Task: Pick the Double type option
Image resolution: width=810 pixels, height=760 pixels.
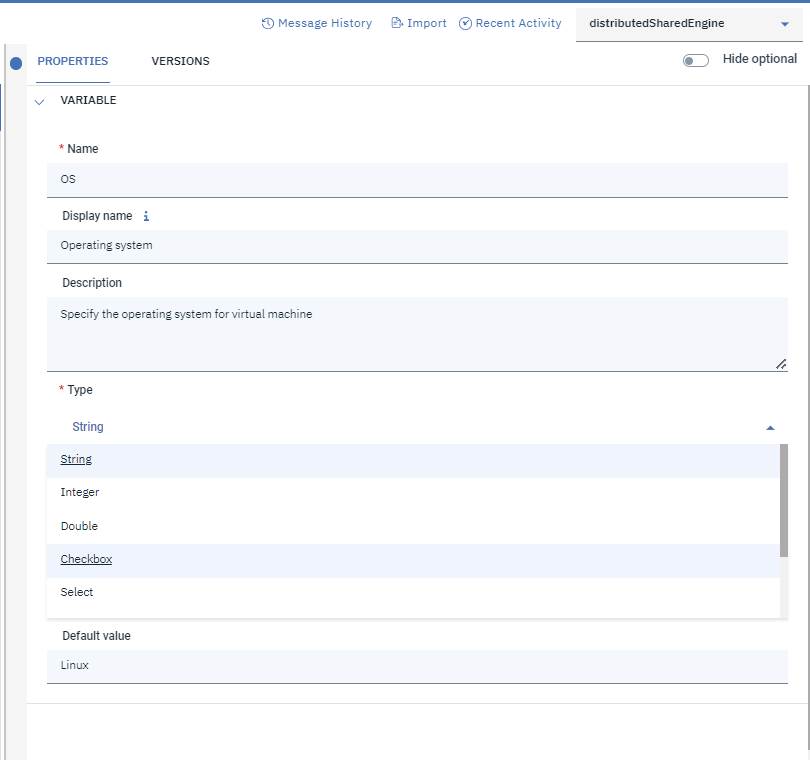Action: [x=79, y=526]
